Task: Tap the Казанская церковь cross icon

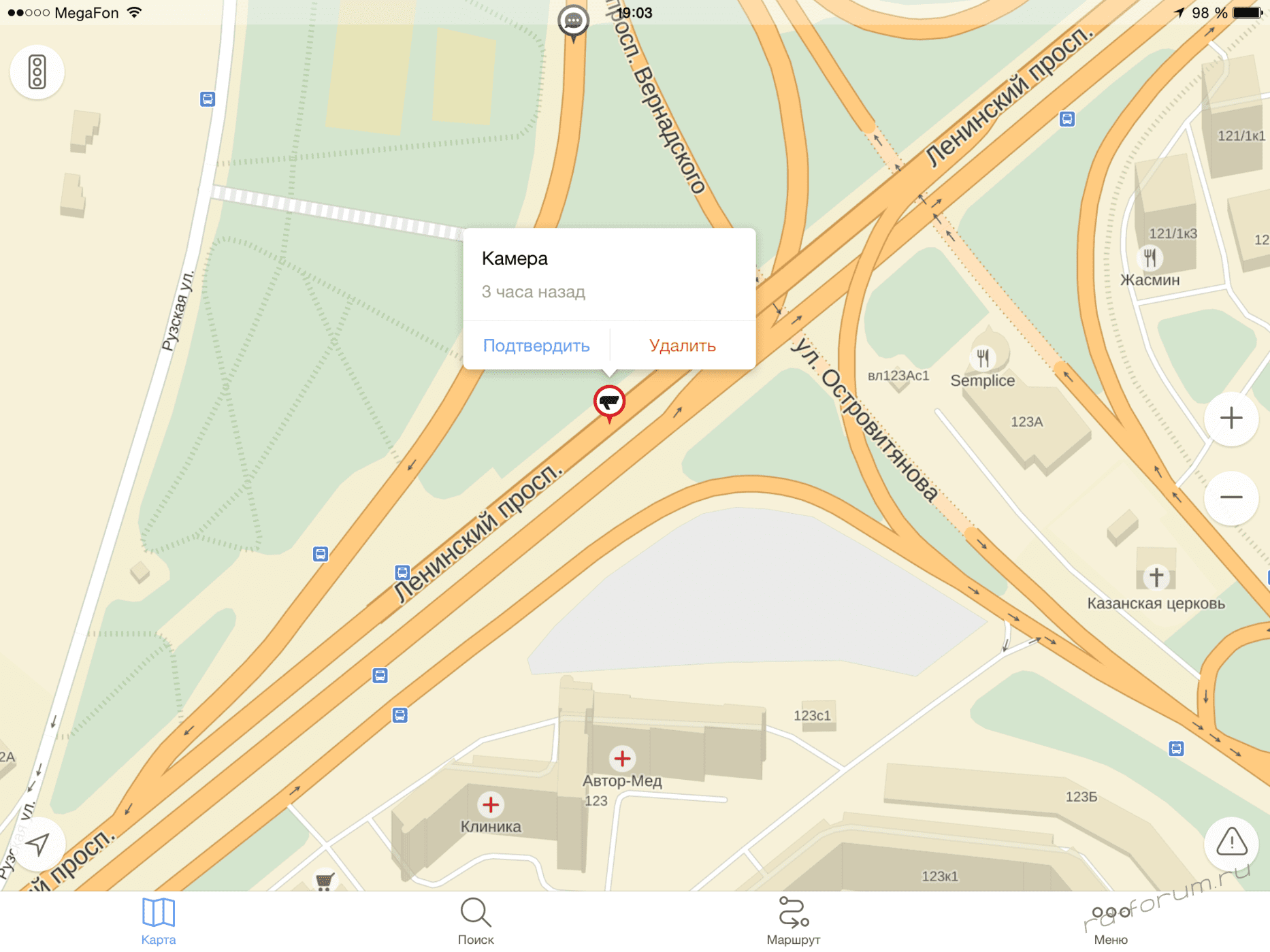Action: pyautogui.click(x=1156, y=577)
